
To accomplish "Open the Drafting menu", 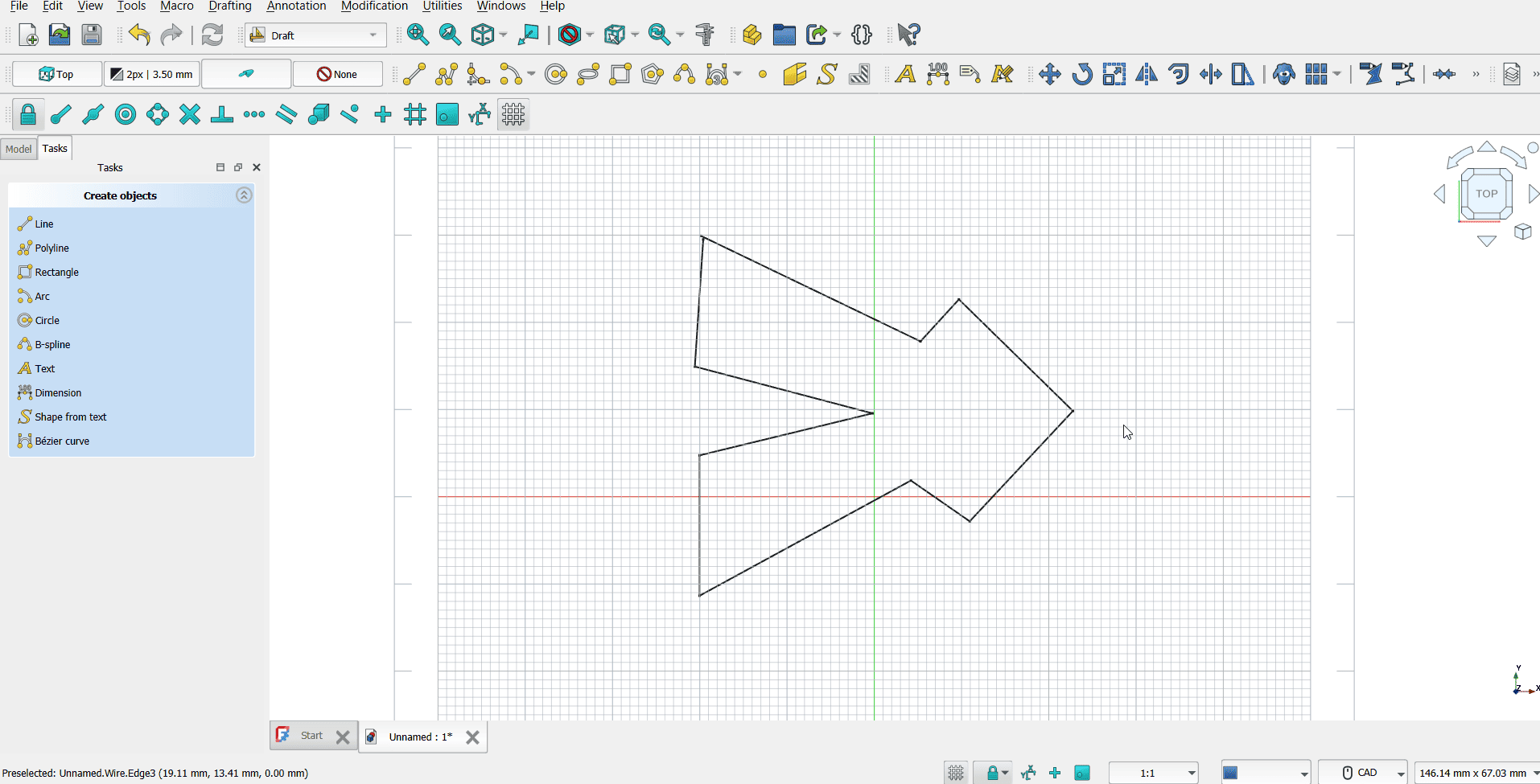I will [230, 6].
